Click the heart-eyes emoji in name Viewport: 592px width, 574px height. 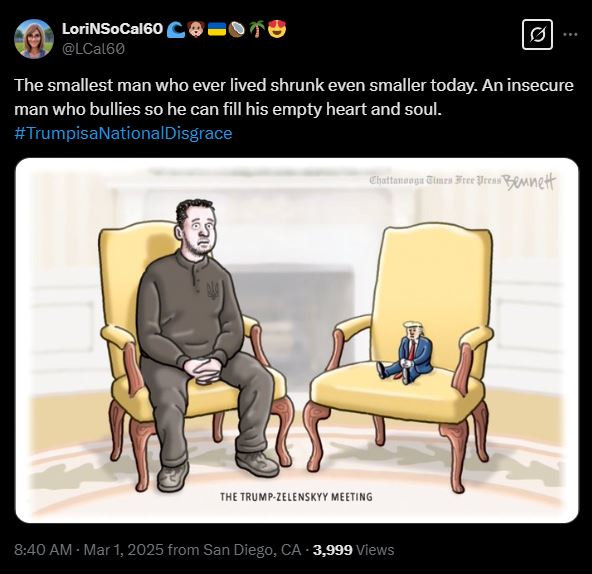pyautogui.click(x=277, y=29)
